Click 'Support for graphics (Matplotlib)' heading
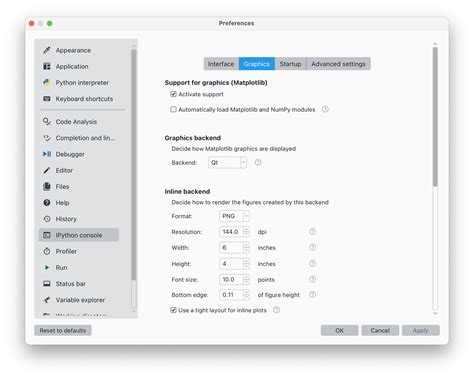474x378 pixels. coord(216,82)
